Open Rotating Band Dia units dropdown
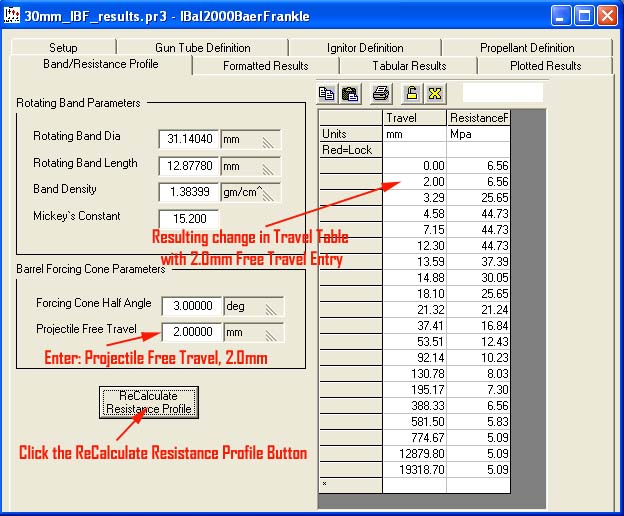The width and height of the screenshot is (624, 516). point(251,140)
